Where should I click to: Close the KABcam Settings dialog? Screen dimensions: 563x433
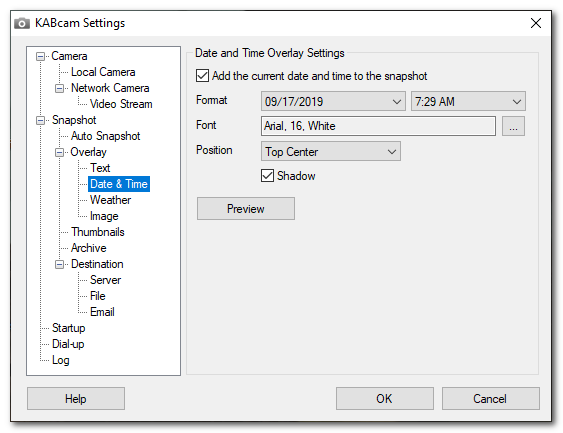pos(535,23)
